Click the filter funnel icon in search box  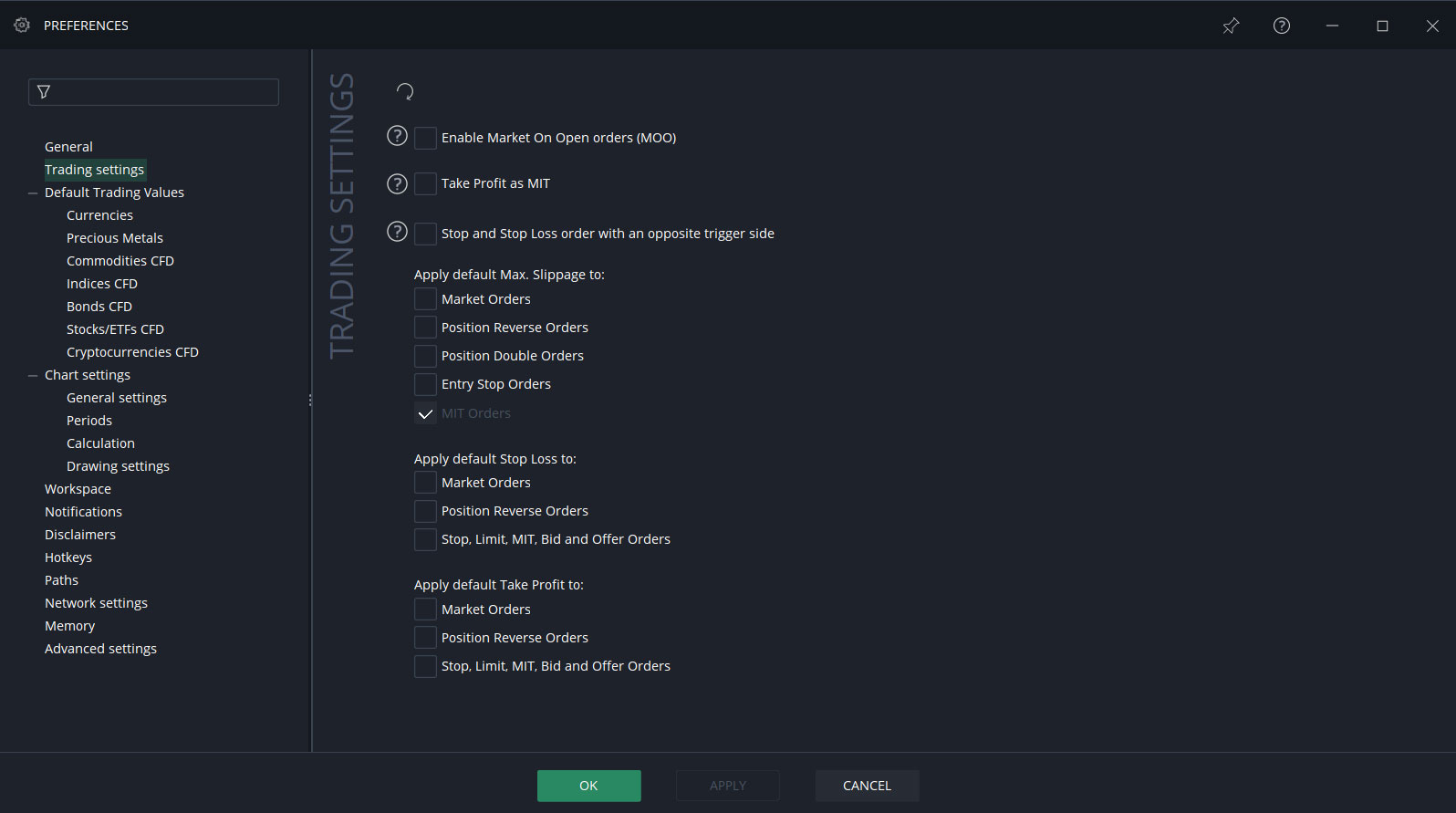(44, 91)
